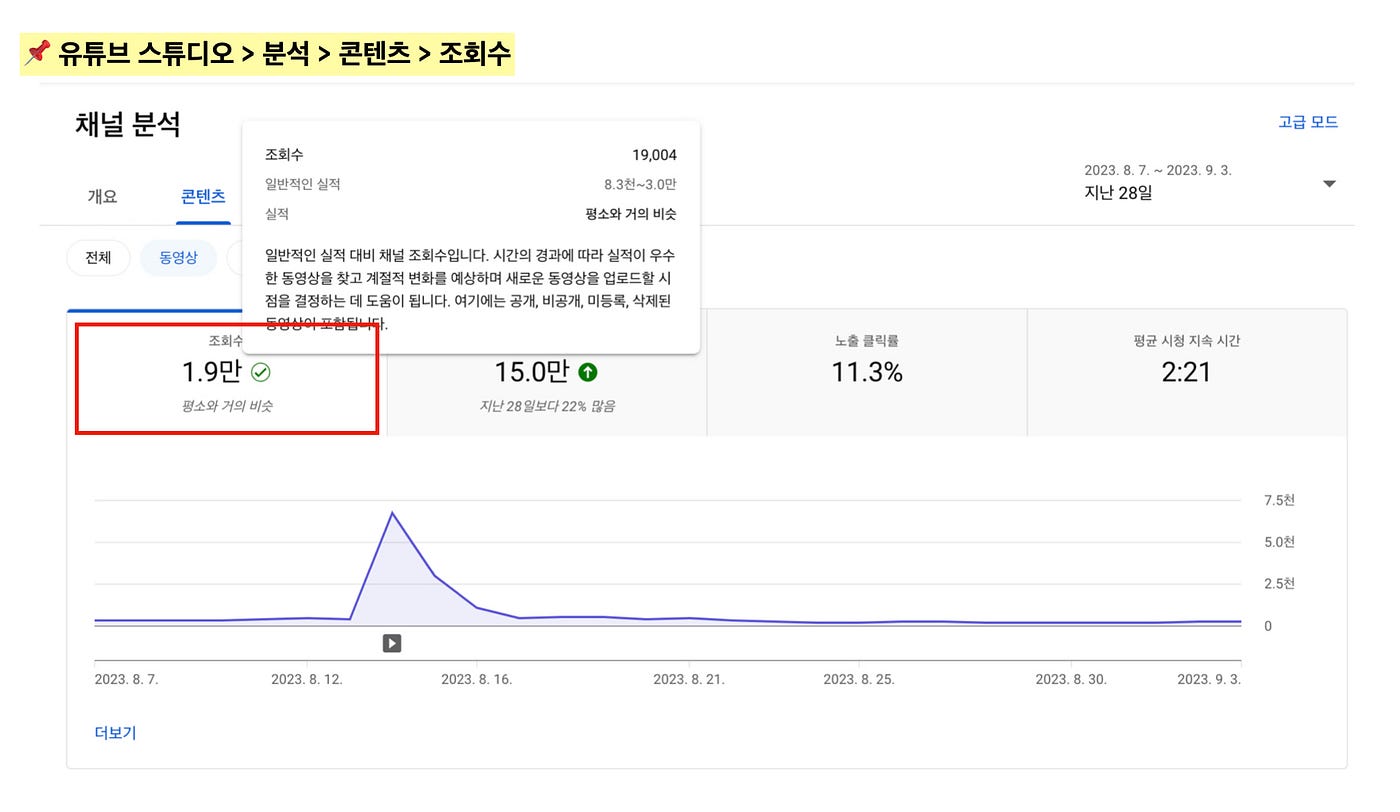The width and height of the screenshot is (1400, 812).
Task: Click the peak of the views line chart
Action: pyautogui.click(x=392, y=513)
